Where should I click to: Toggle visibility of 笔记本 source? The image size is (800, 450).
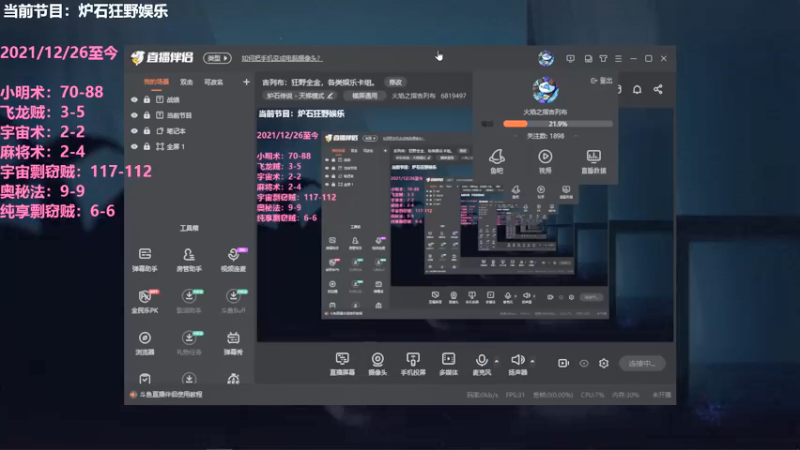tap(134, 131)
